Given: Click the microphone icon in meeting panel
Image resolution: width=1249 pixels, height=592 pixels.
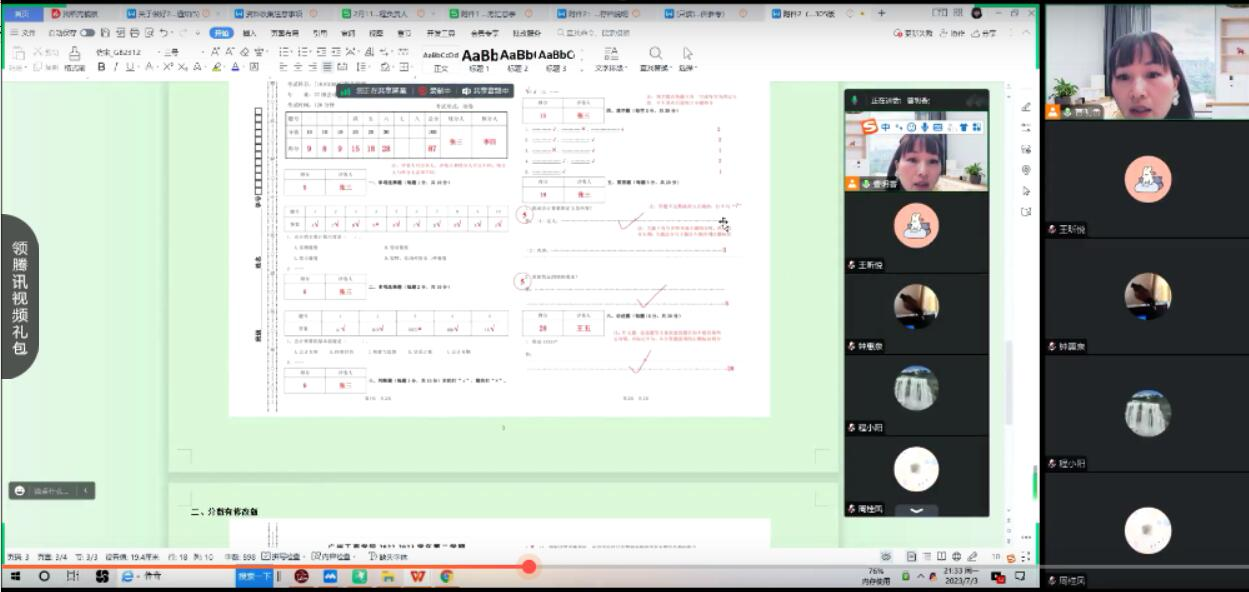Looking at the screenshot, I should click(x=854, y=100).
